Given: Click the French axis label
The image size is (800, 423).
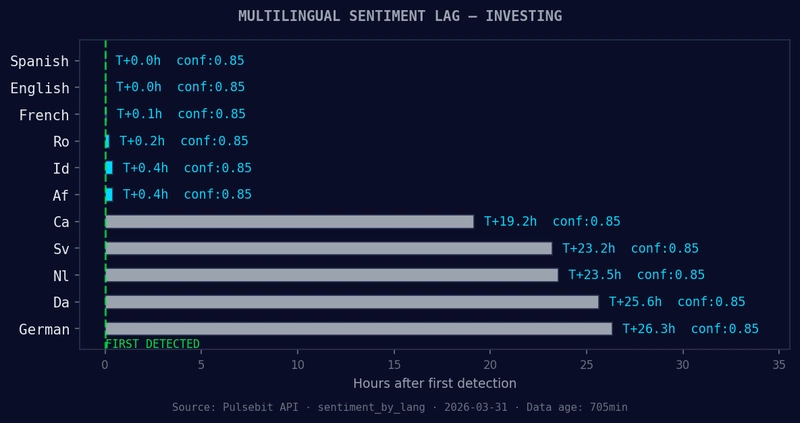Looking at the screenshot, I should point(44,115).
